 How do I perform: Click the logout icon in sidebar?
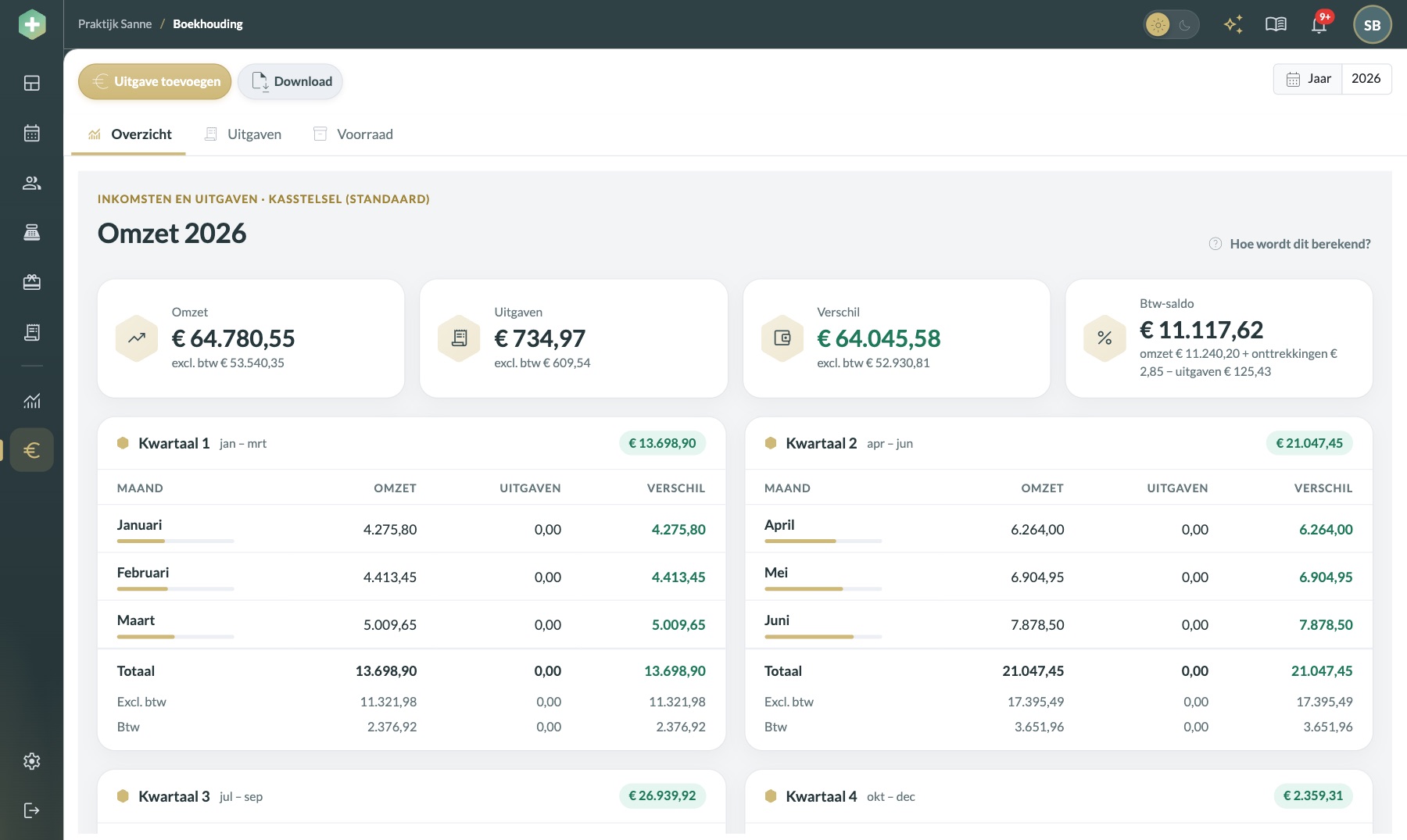tap(32, 810)
